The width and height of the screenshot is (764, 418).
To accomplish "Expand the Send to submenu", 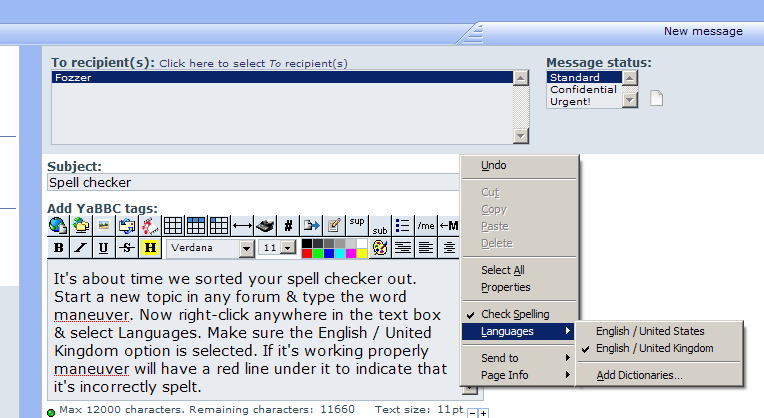I will click(519, 358).
